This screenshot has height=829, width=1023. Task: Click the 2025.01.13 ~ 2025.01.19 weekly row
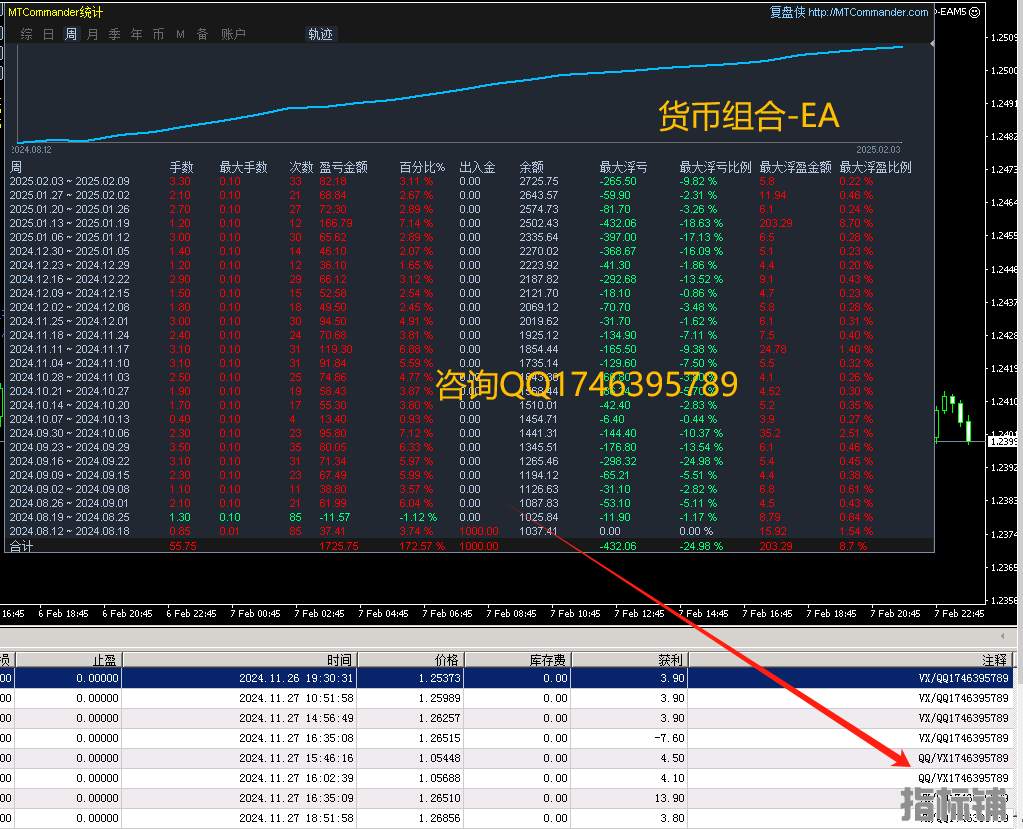[x=70, y=223]
